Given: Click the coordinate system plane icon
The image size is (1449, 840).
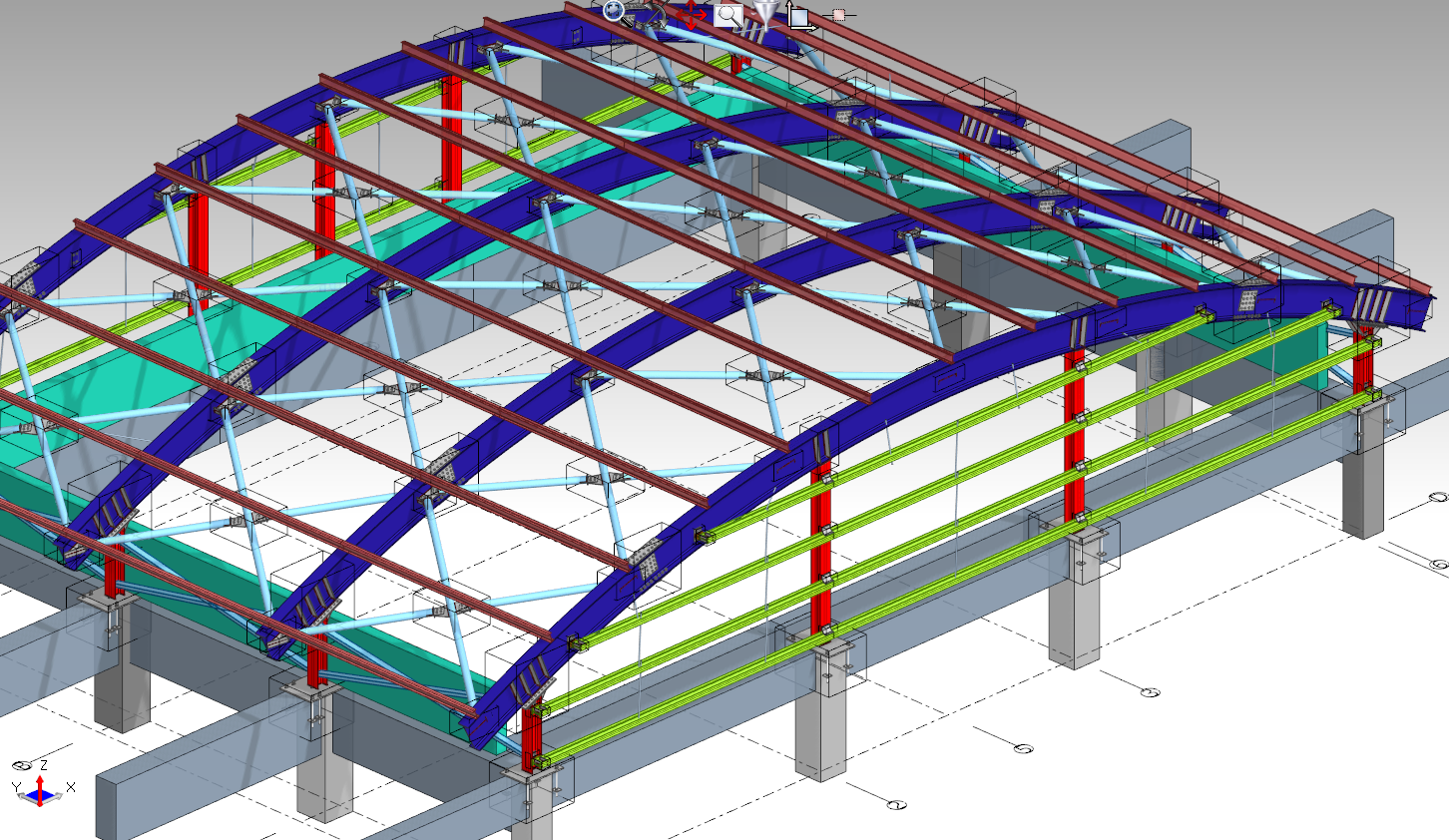Looking at the screenshot, I should click(798, 16).
